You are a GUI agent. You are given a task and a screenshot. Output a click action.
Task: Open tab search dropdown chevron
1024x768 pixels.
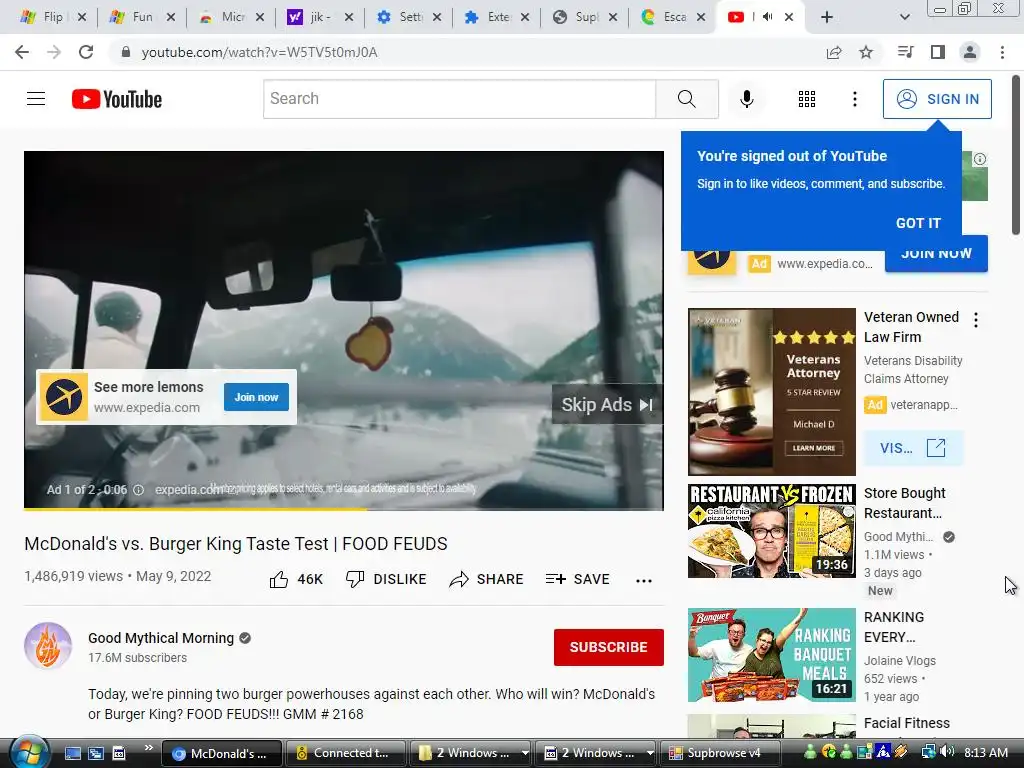tap(904, 17)
